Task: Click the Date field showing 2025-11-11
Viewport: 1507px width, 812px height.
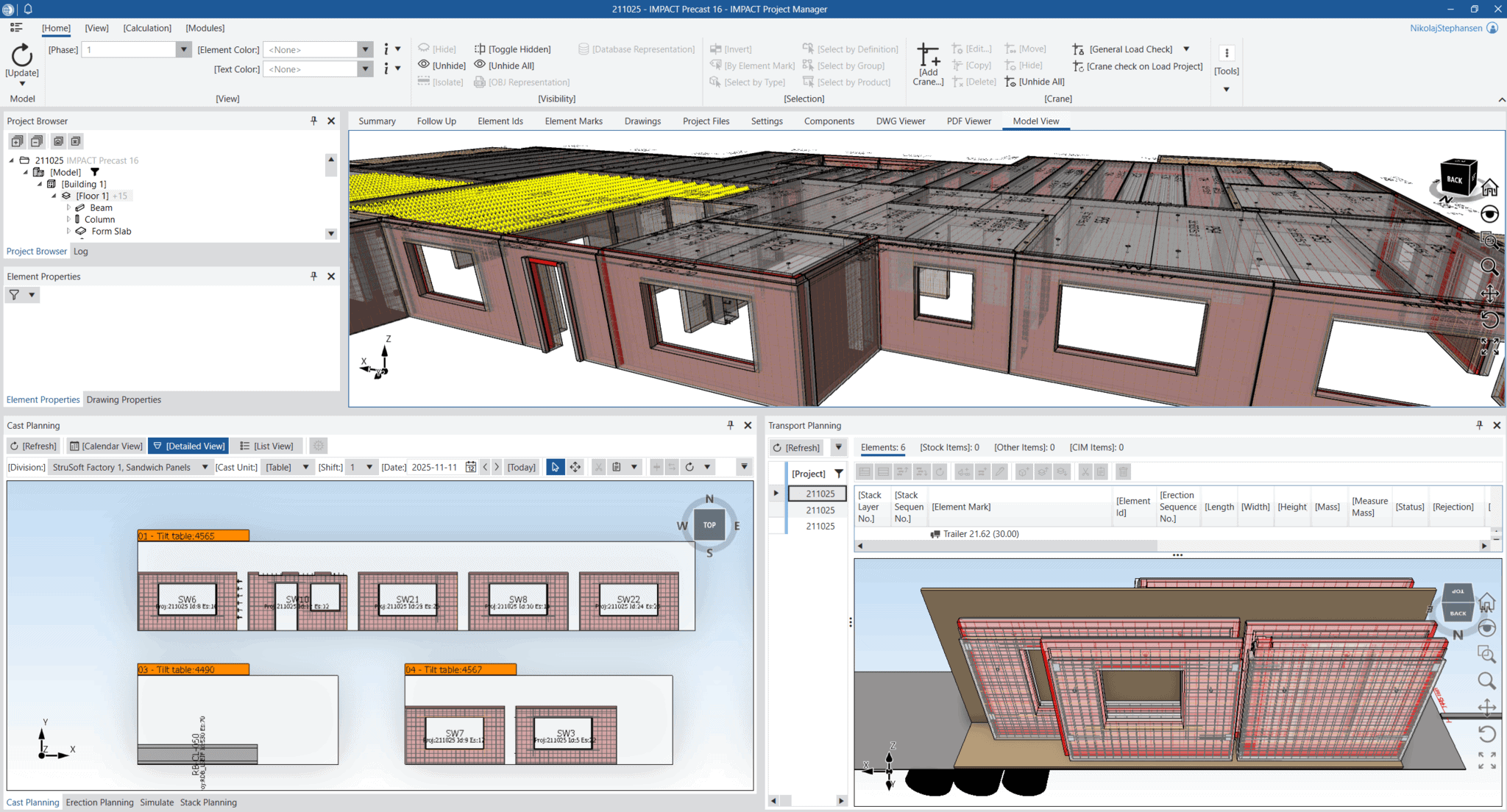Action: [x=436, y=467]
